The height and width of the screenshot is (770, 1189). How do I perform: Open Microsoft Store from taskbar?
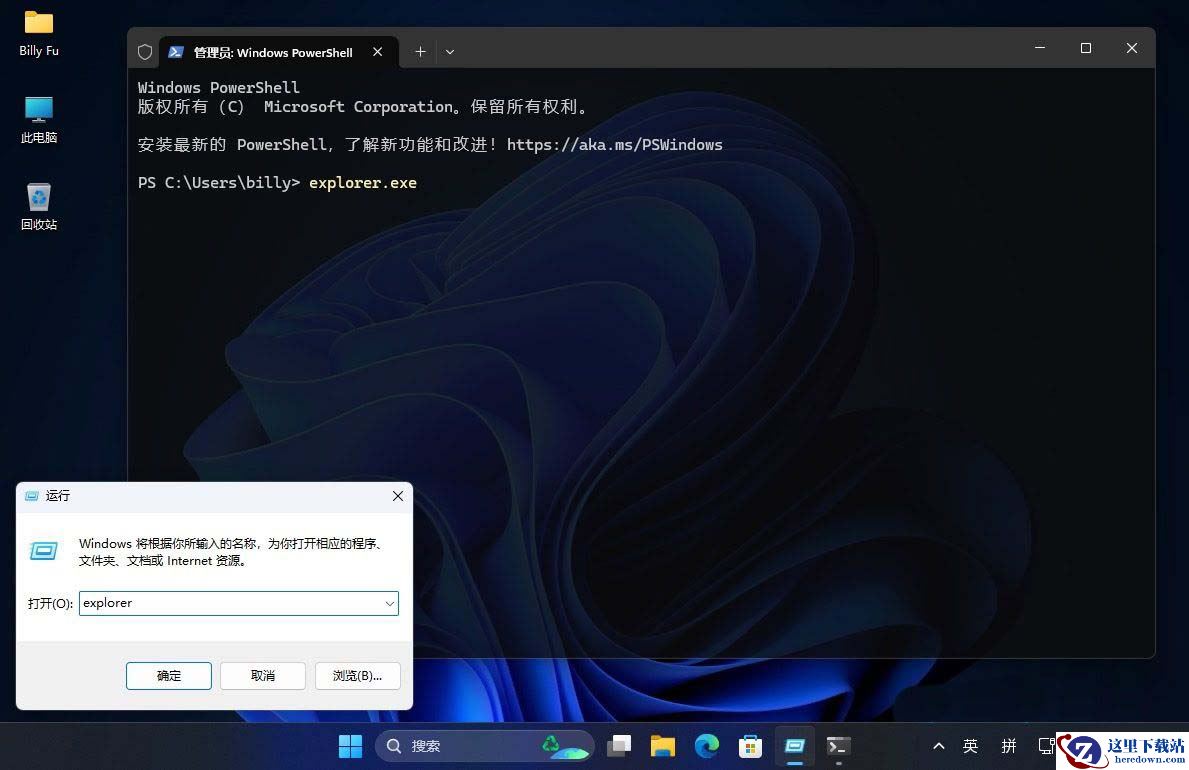point(750,746)
